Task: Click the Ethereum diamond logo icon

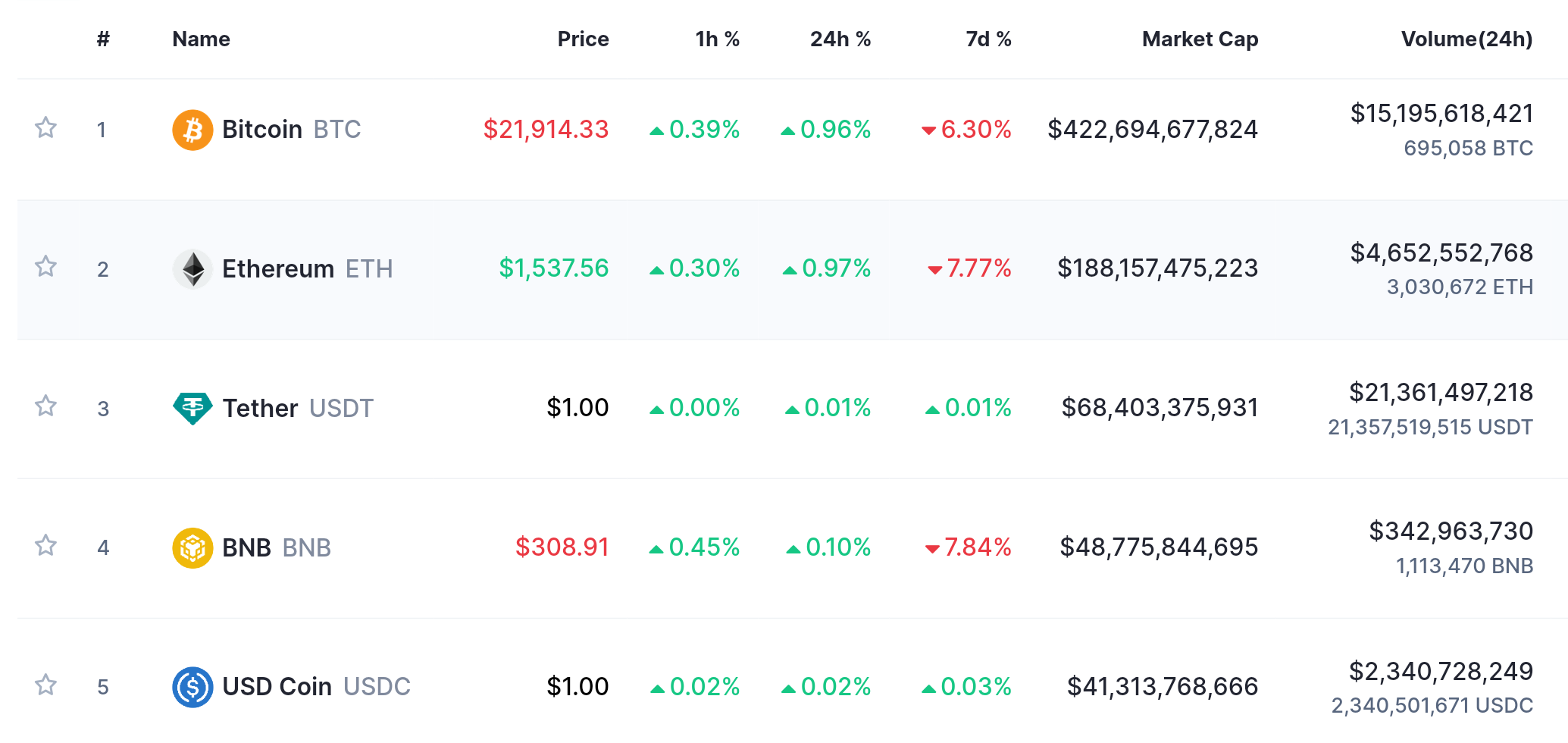Action: (x=192, y=269)
